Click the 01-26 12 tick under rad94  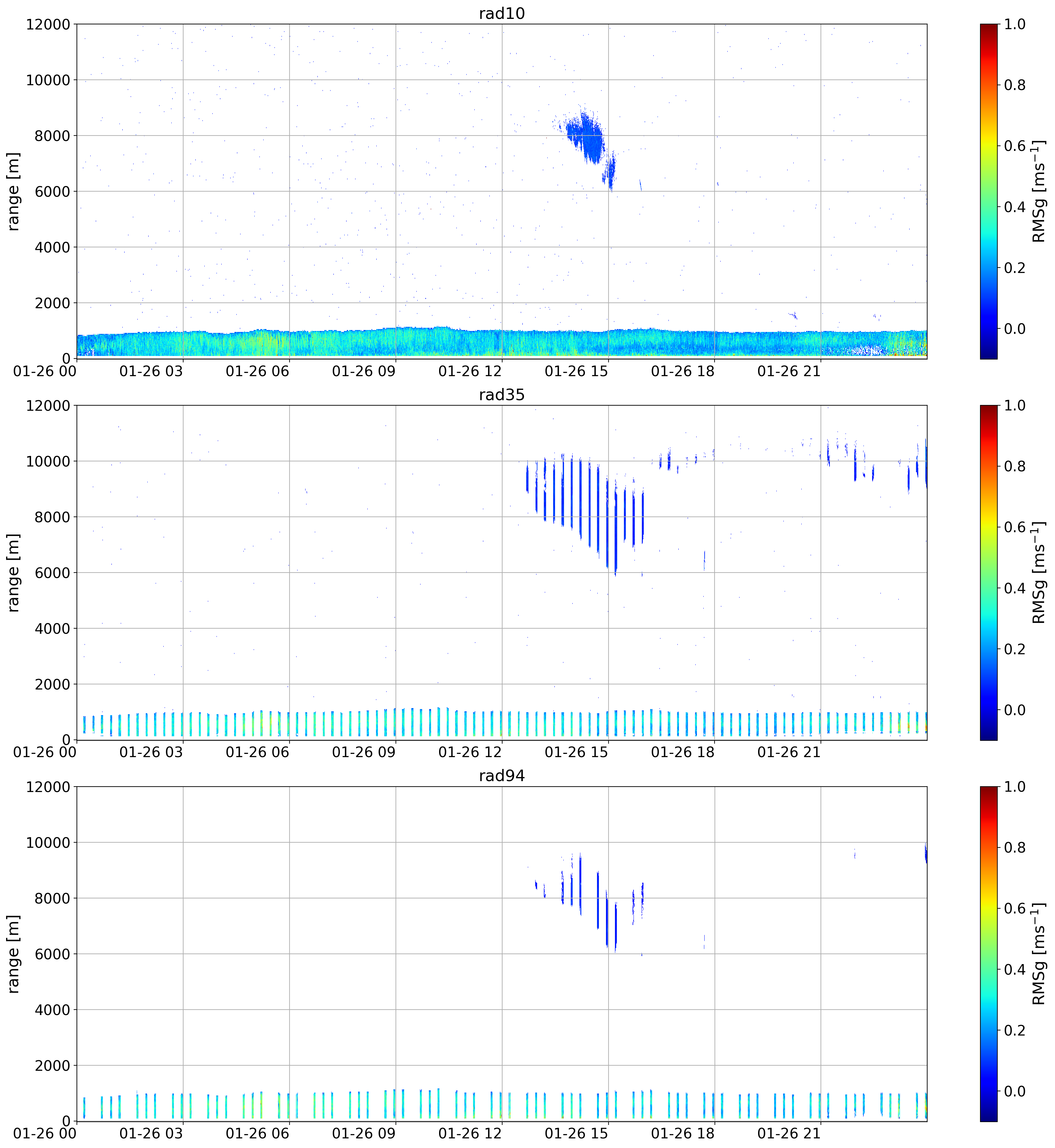pos(470,1133)
